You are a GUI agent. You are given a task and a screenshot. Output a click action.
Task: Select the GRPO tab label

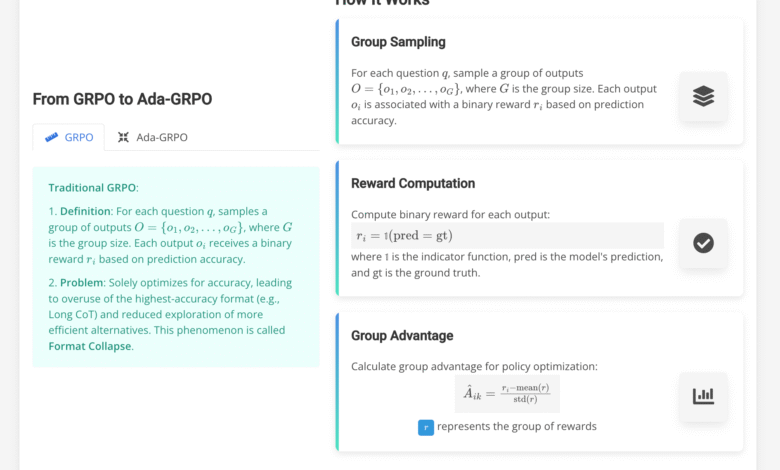(79, 137)
